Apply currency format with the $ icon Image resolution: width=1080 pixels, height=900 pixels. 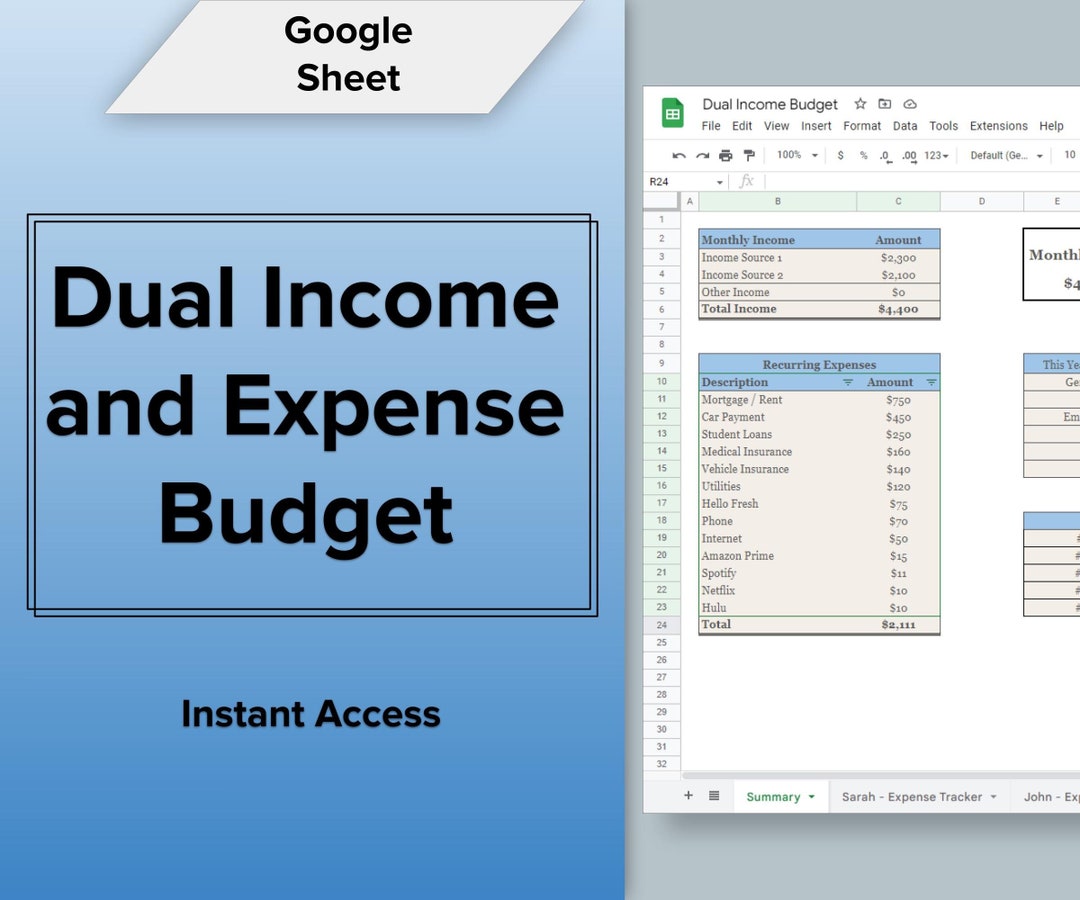840,155
